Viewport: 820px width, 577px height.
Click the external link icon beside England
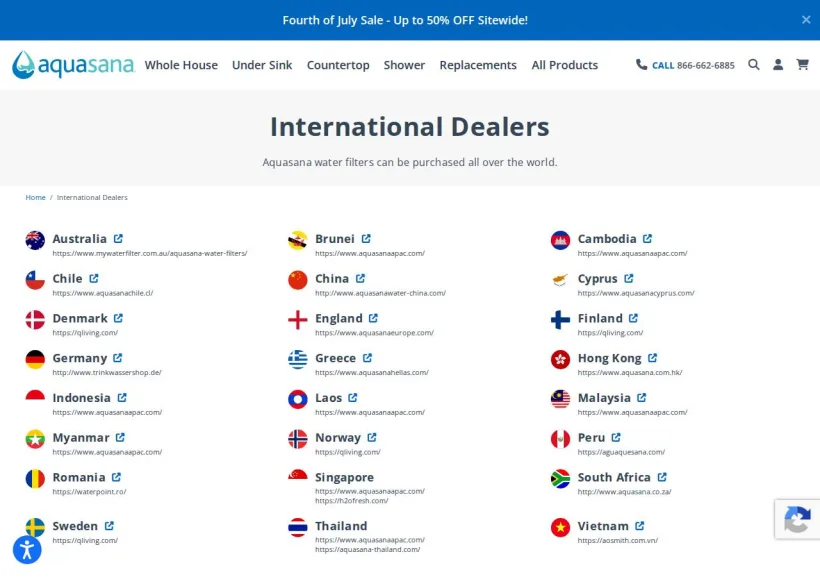[x=373, y=318]
